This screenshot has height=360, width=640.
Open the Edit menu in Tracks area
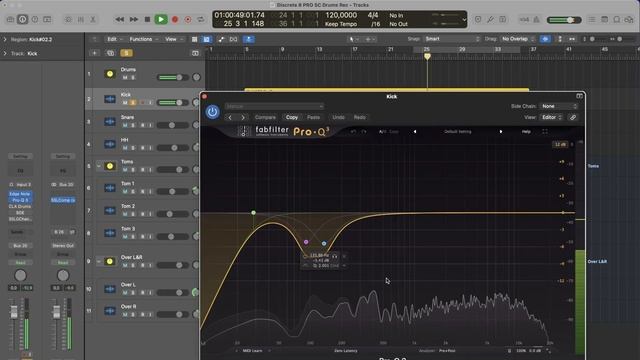[x=114, y=39]
